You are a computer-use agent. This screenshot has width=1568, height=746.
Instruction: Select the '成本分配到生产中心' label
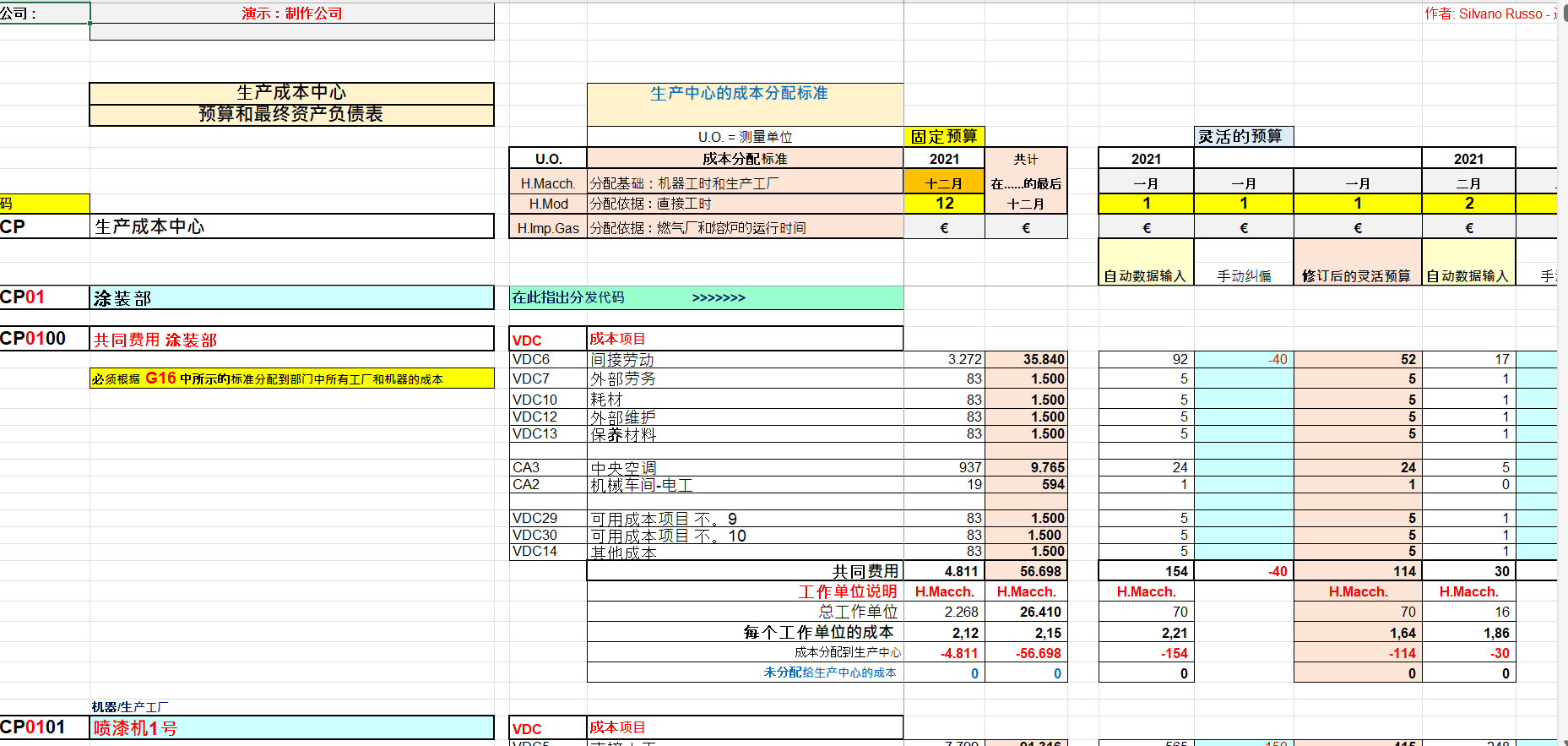pos(745,652)
